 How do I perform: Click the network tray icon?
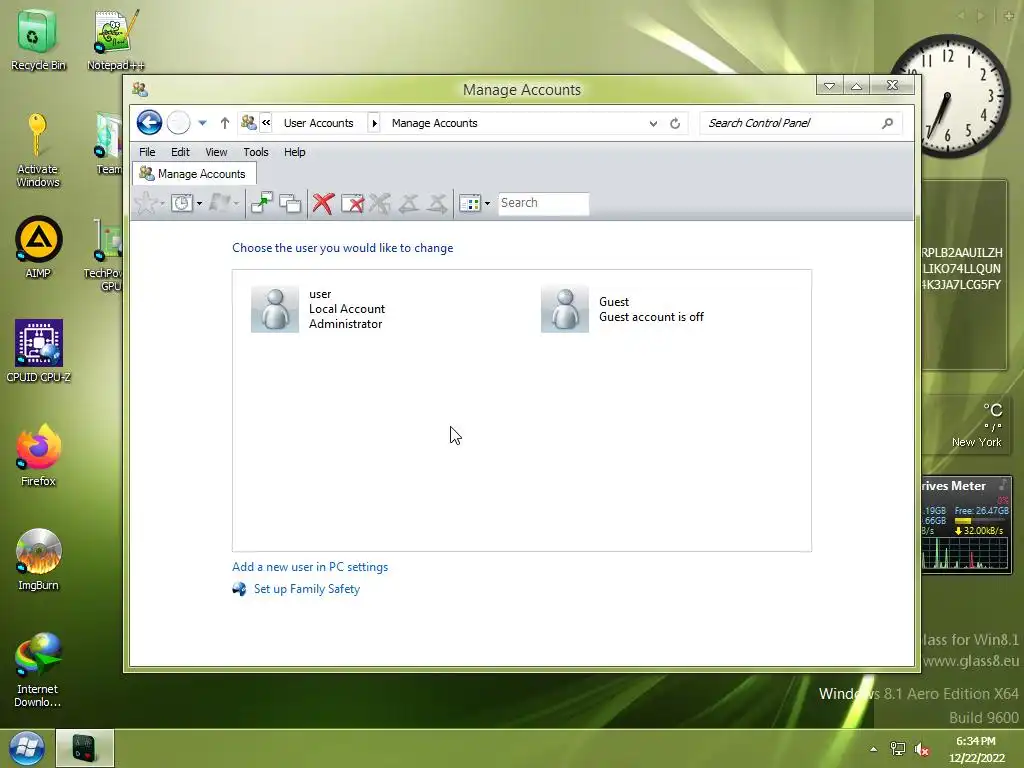pyautogui.click(x=898, y=749)
